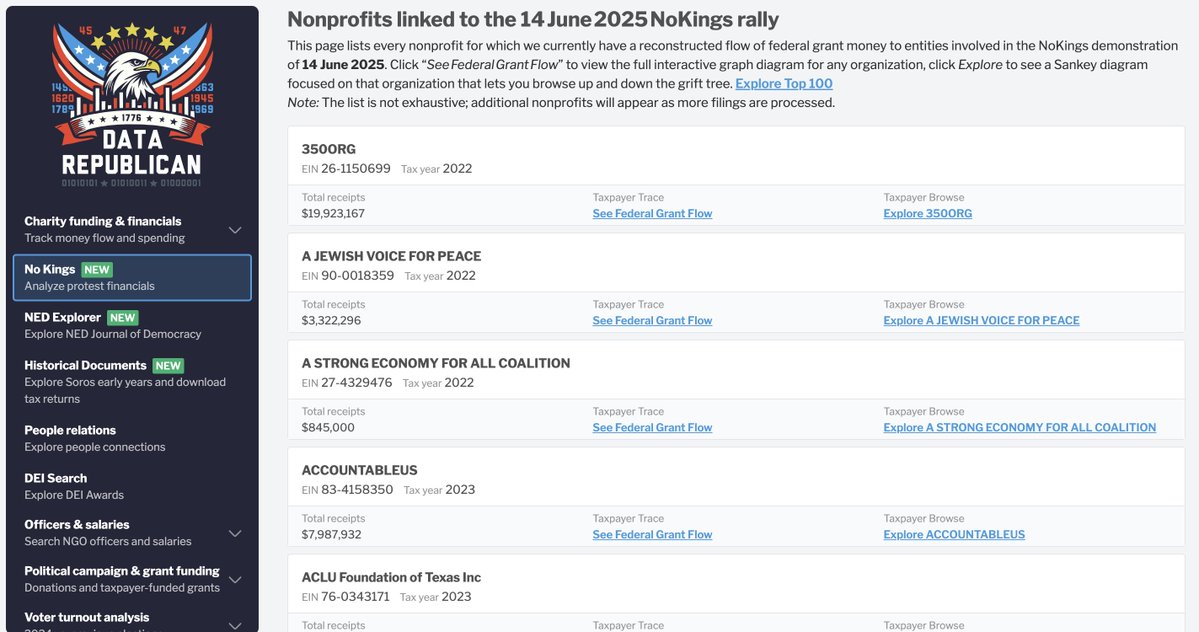Click the A JEWISH VOICE FOR PEACE heading

click(392, 256)
